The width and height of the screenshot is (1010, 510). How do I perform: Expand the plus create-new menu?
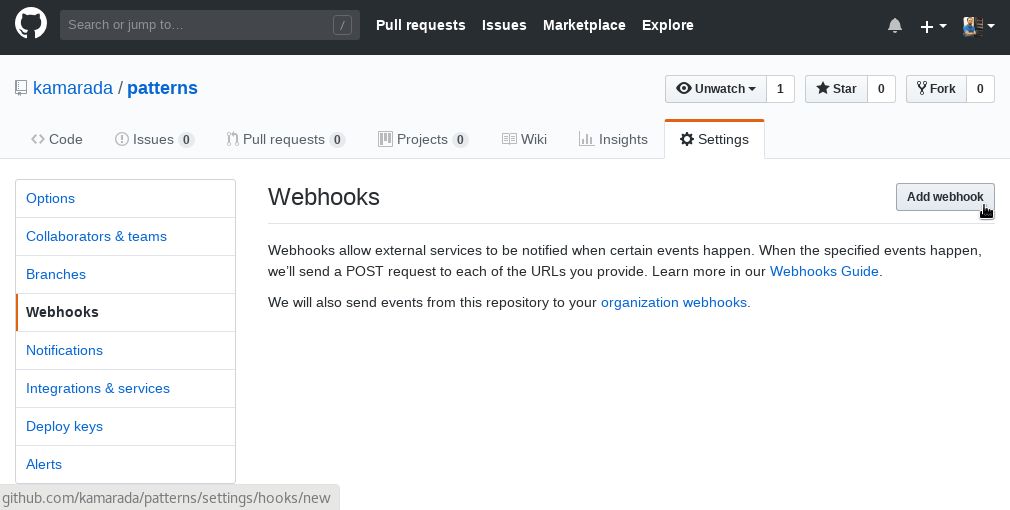933,26
